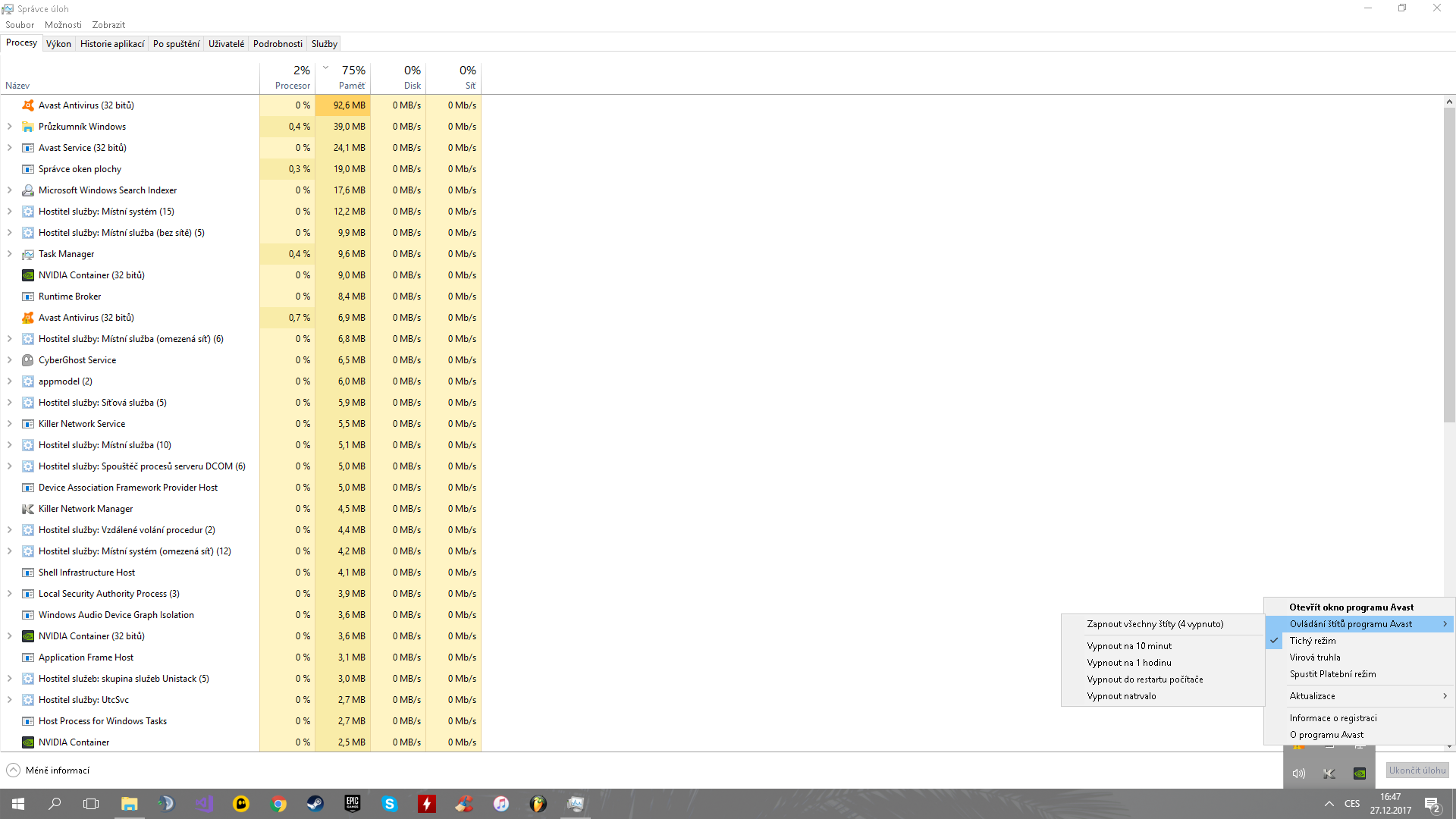Viewport: 1456px width, 819px height.
Task: Open the Epic Games launcher in the taskbar
Action: pos(353,804)
